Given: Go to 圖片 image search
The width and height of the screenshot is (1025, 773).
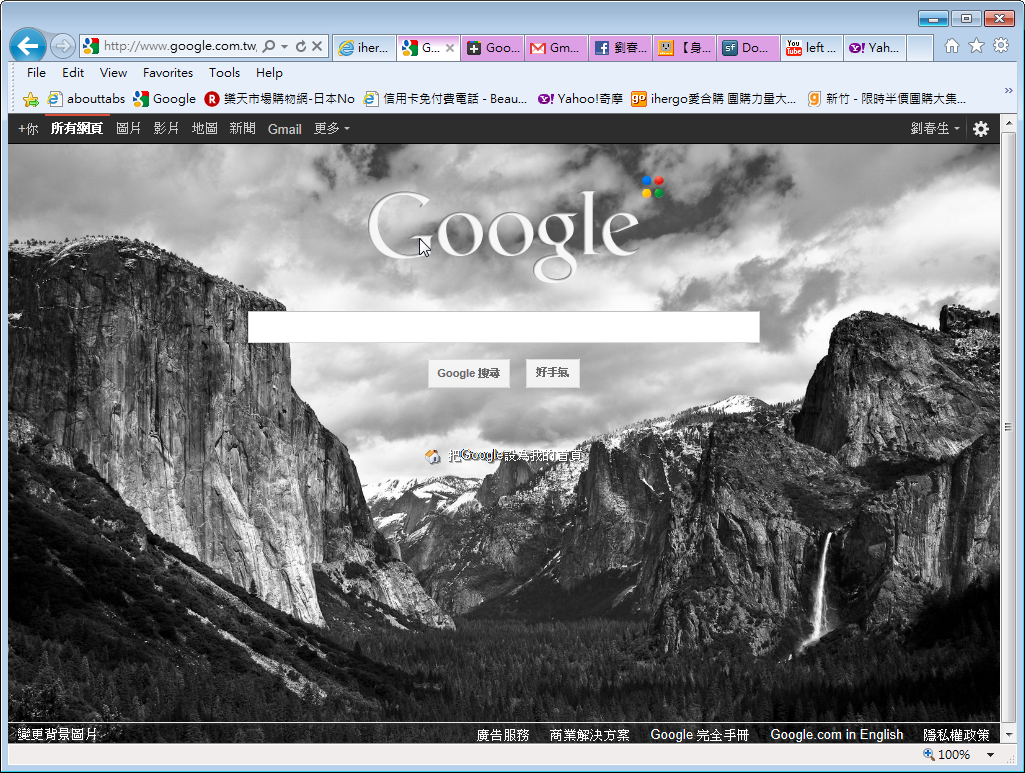Looking at the screenshot, I should tap(128, 129).
